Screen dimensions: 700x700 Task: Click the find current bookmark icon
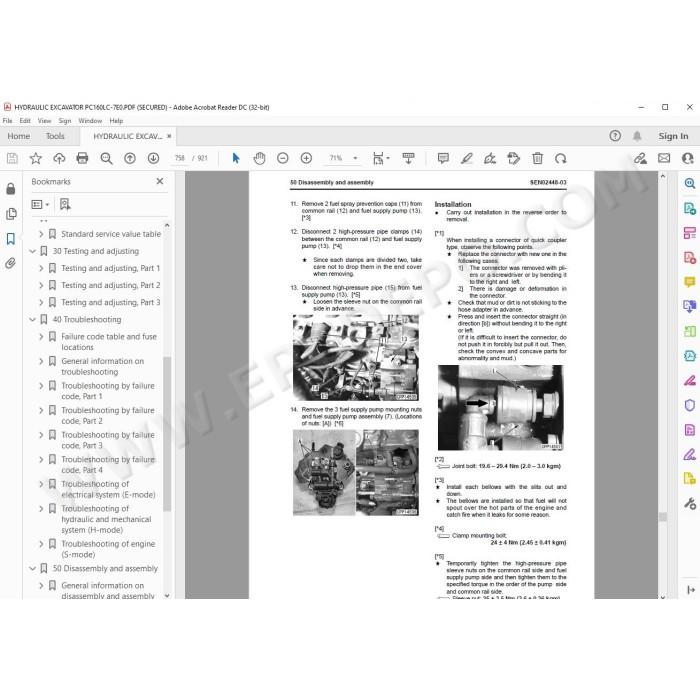tap(65, 204)
